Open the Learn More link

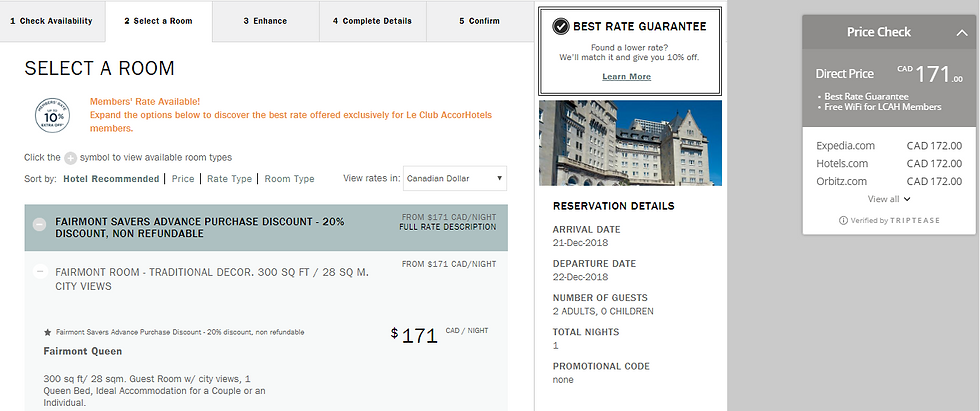(x=627, y=76)
